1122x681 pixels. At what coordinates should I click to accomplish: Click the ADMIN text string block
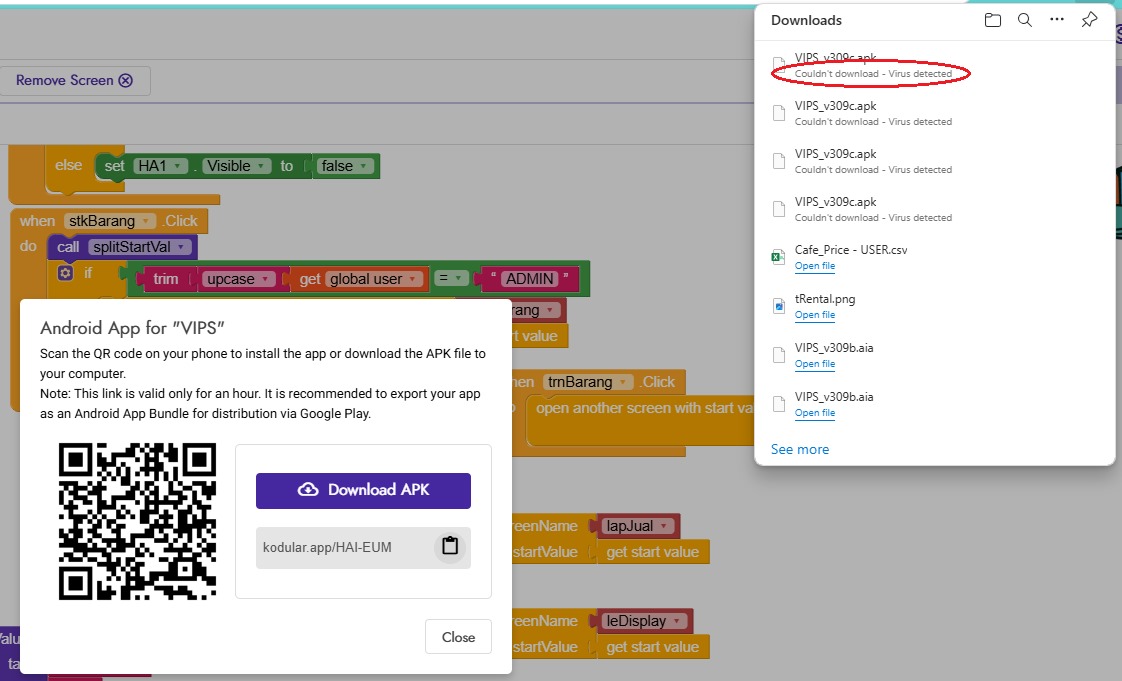[x=530, y=279]
